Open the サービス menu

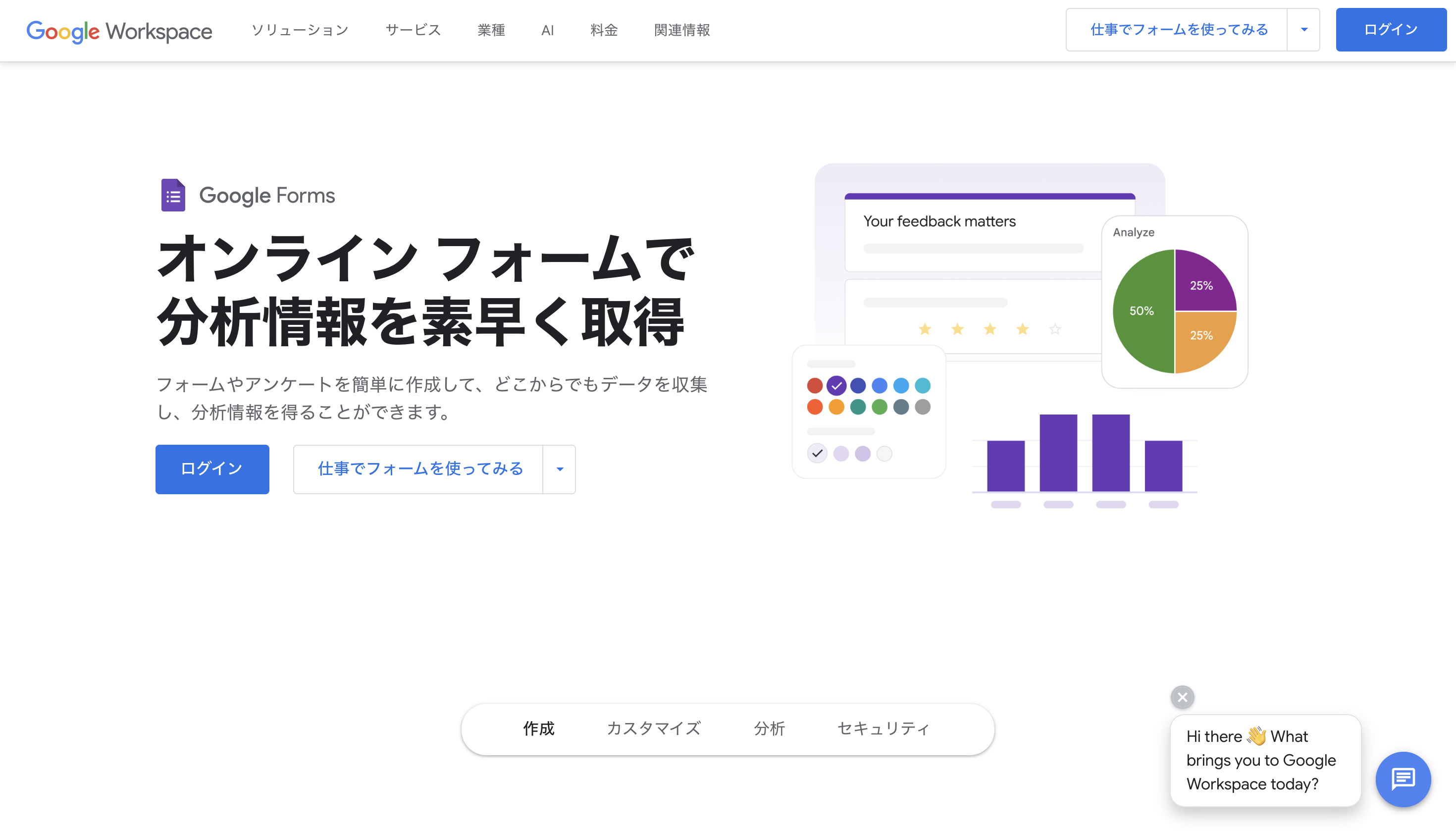(x=413, y=30)
